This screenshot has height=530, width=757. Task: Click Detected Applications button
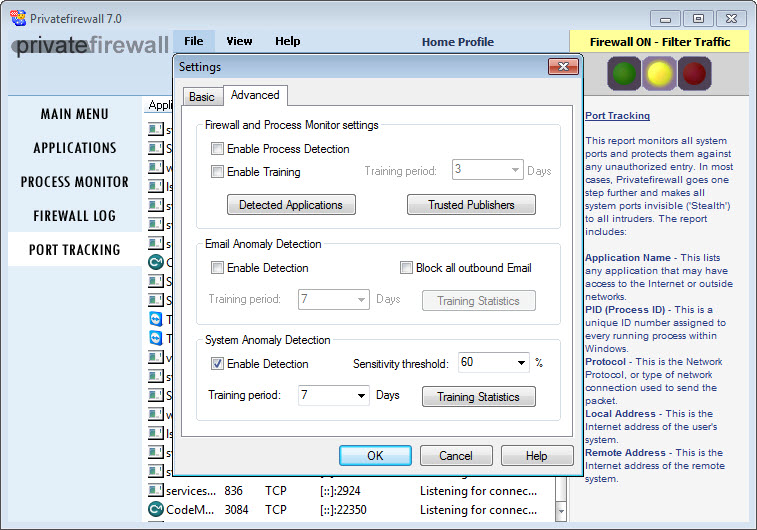(291, 205)
